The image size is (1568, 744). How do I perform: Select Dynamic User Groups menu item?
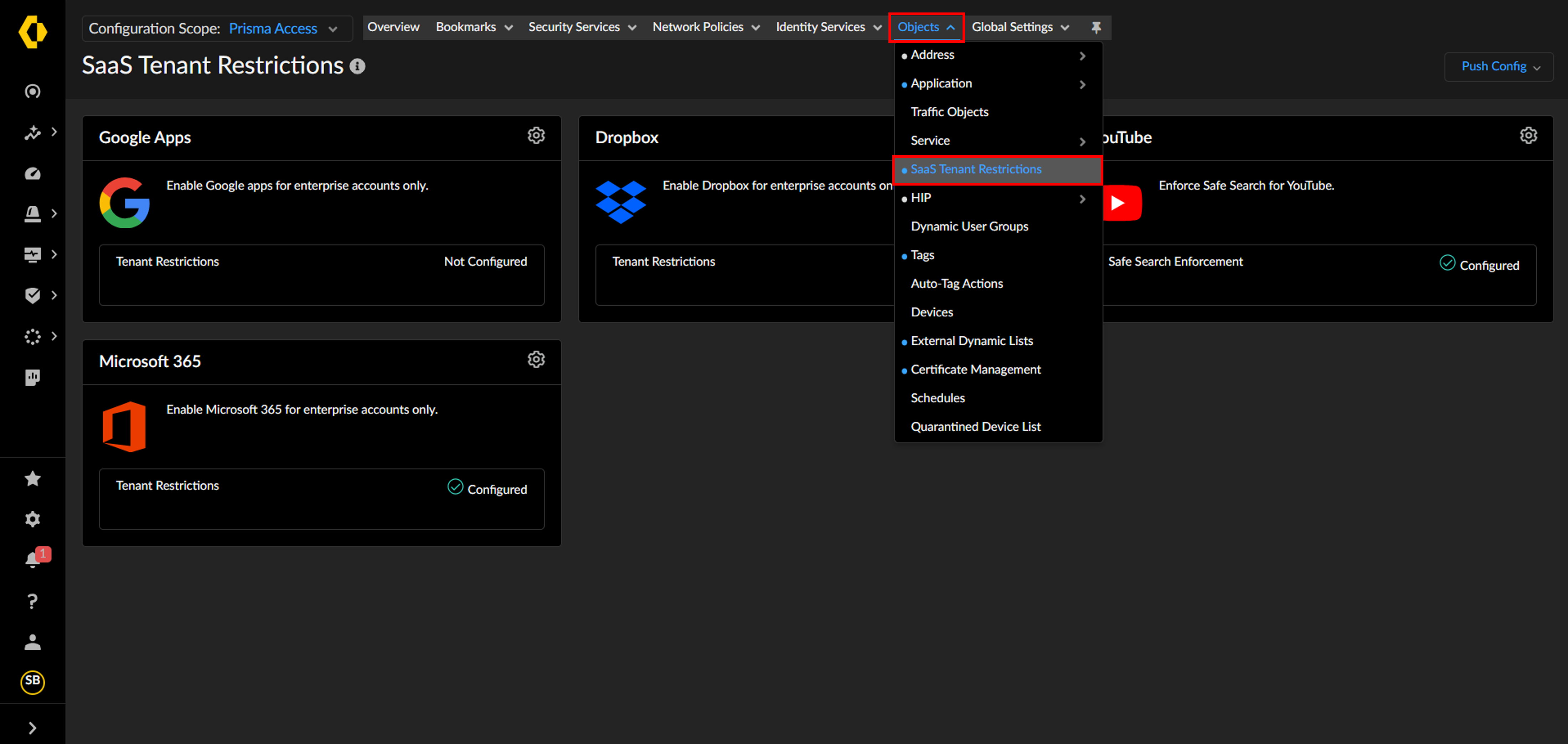998,227
